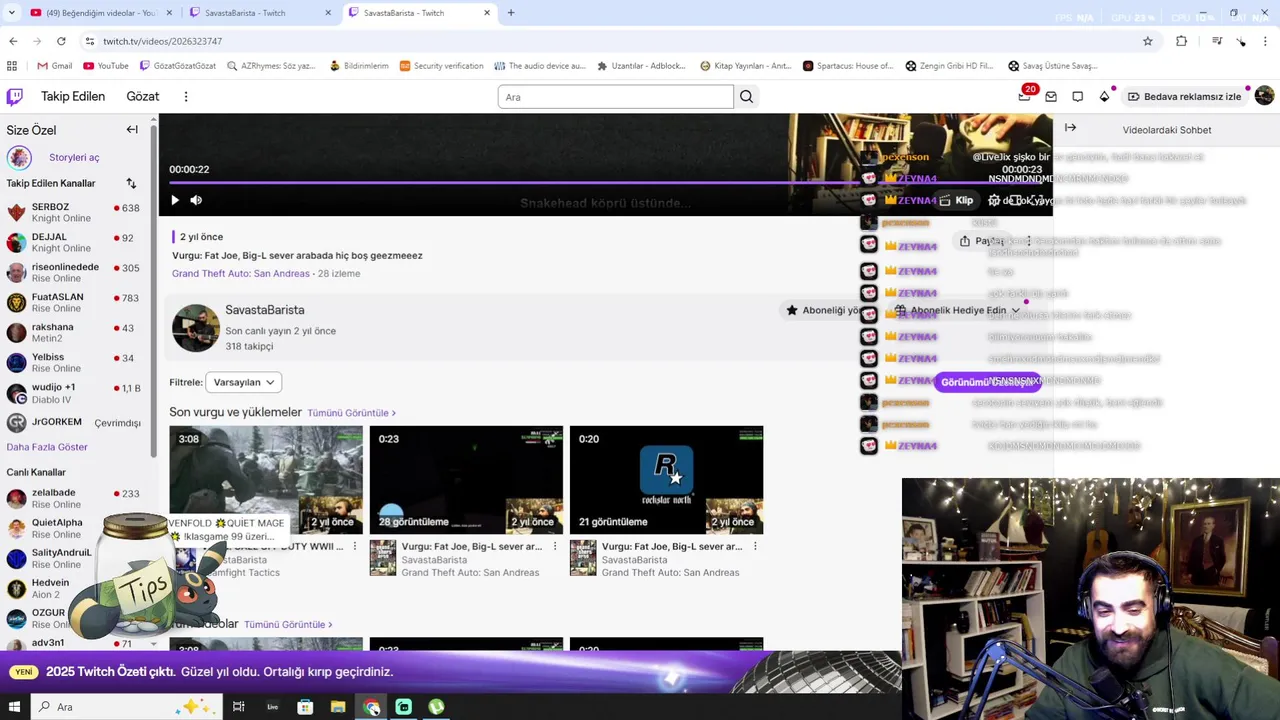This screenshot has width=1280, height=720.
Task: Click Tümünü Görüntüle next to Son vurgu
Action: 351,413
